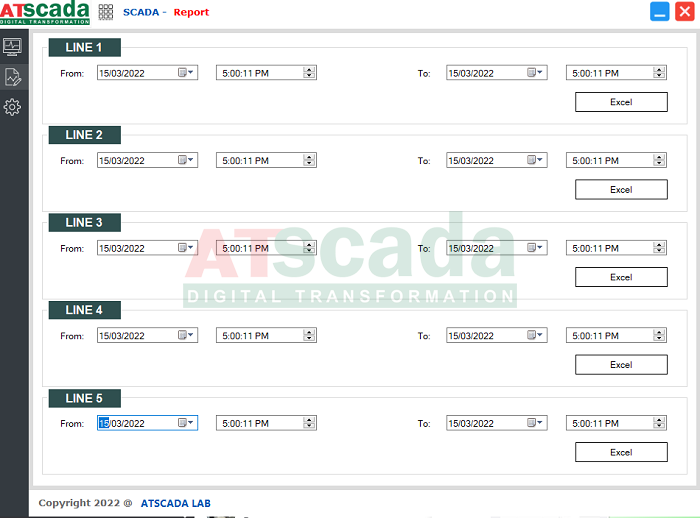Export LINE 5 data with Excel button
The image size is (700, 518).
pyautogui.click(x=620, y=452)
